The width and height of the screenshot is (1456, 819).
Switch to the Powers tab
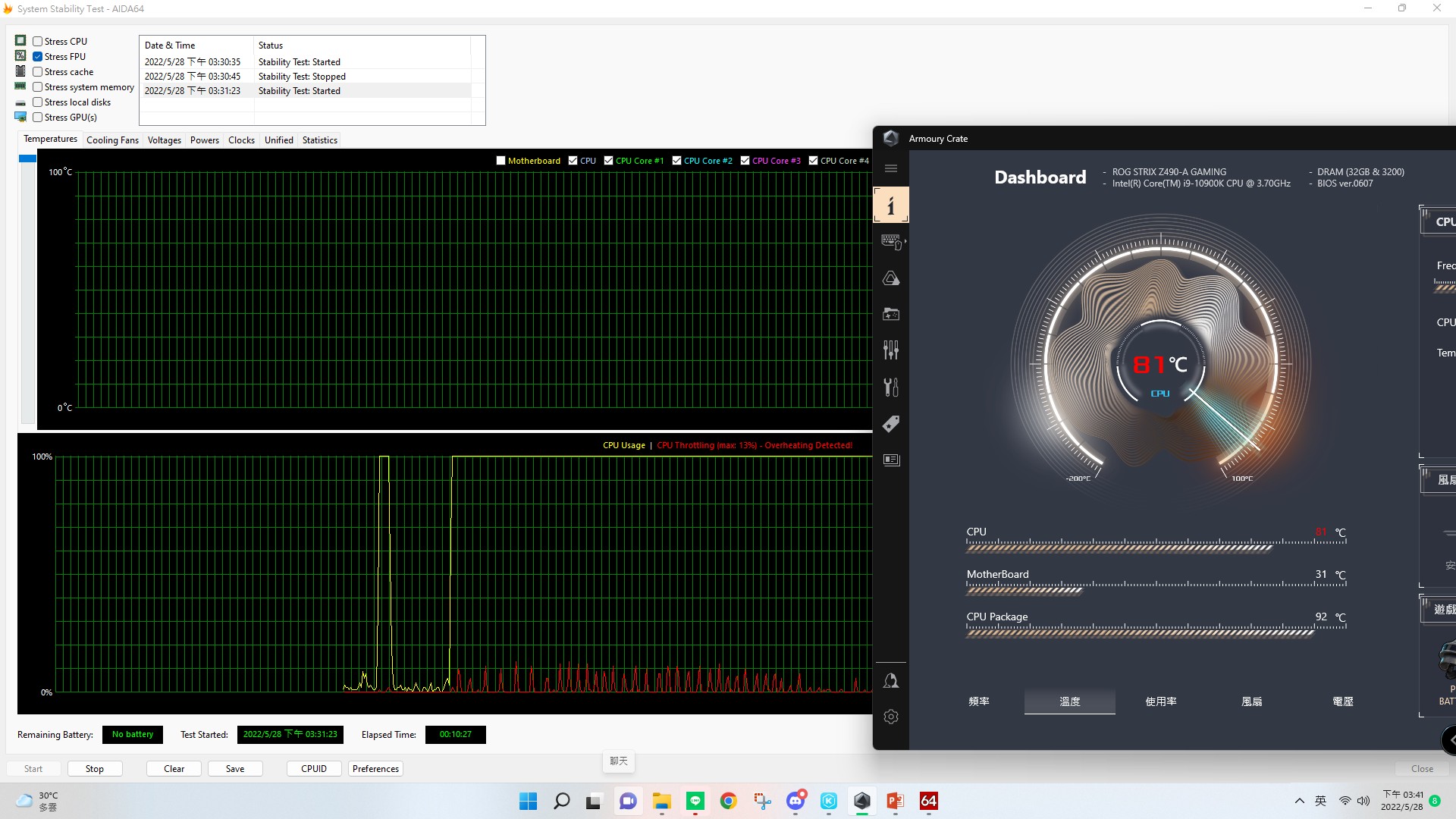[205, 140]
